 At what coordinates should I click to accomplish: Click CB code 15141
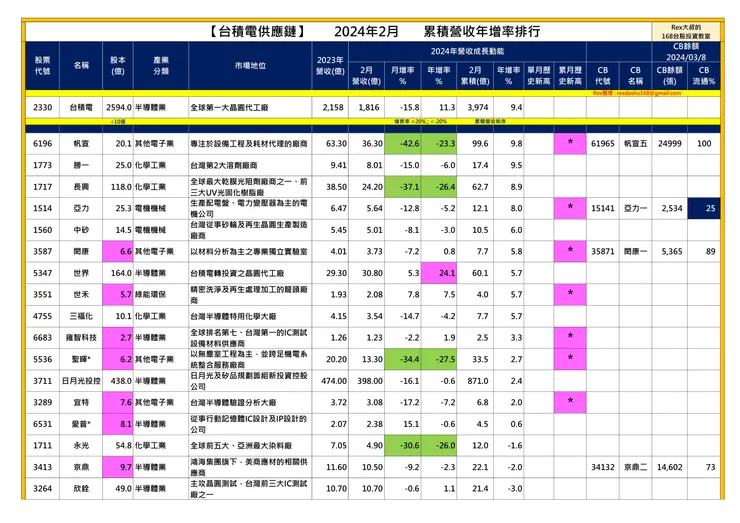pyautogui.click(x=603, y=208)
